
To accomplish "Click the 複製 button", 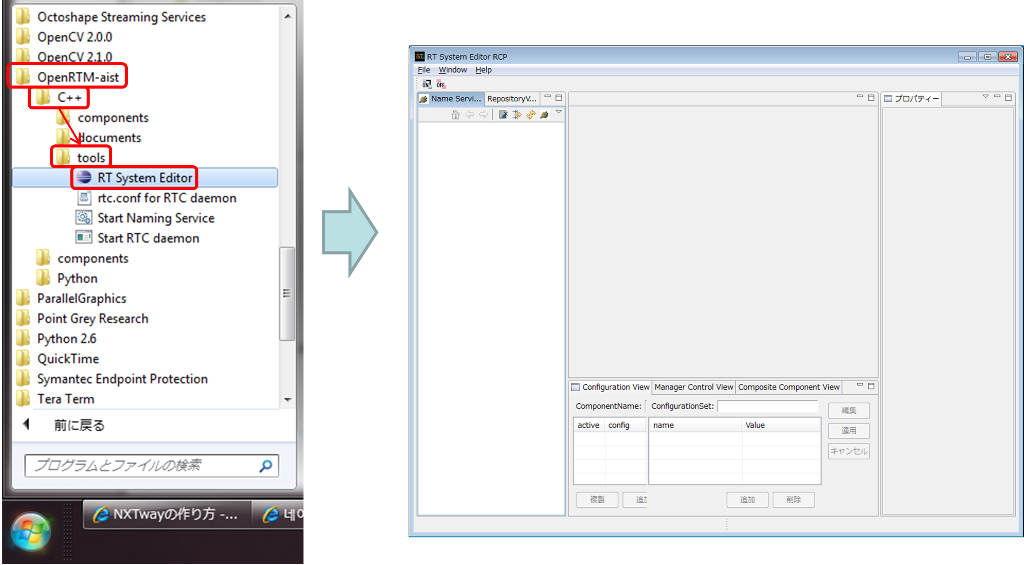I will click(x=597, y=500).
